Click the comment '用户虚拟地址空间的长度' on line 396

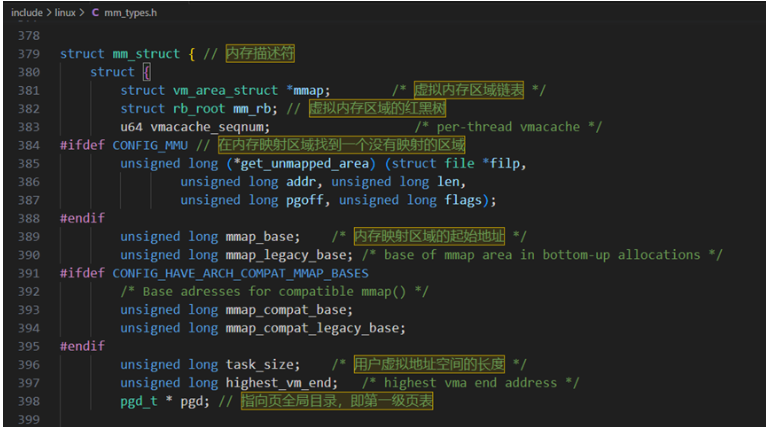[x=429, y=364]
